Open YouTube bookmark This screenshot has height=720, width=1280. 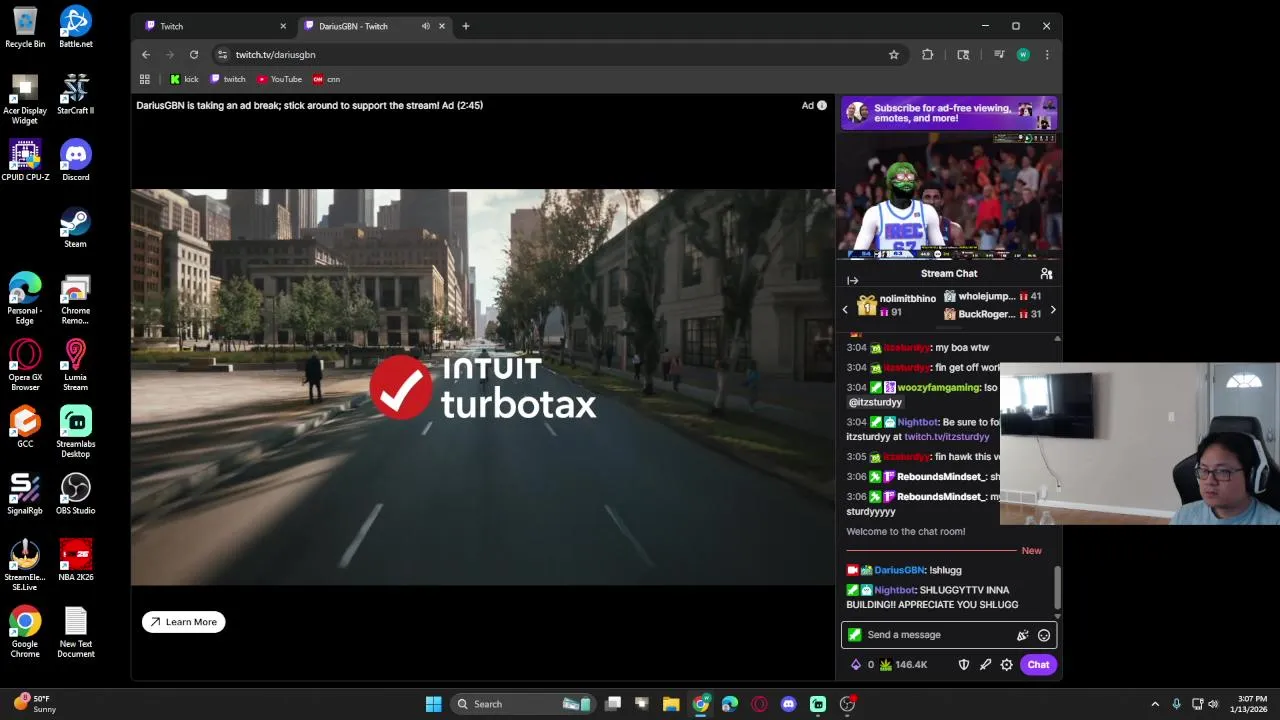[280, 79]
